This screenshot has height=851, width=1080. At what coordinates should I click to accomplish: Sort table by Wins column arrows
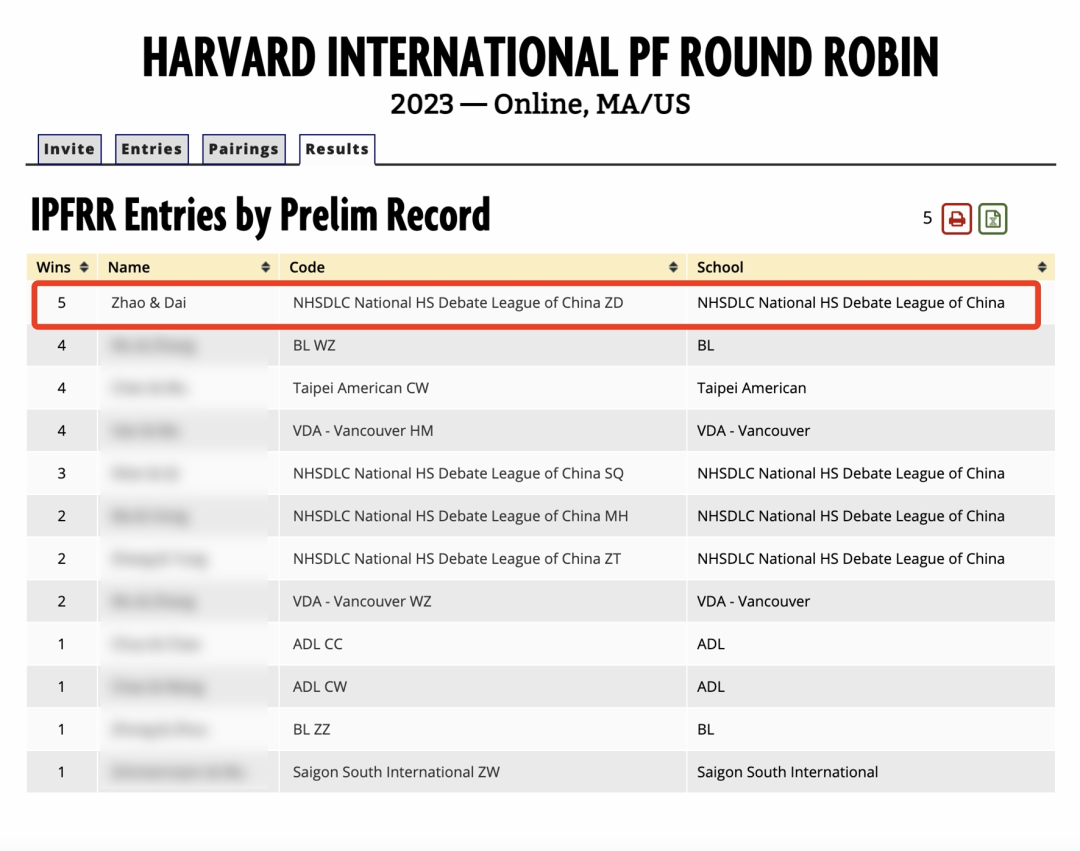(x=84, y=267)
